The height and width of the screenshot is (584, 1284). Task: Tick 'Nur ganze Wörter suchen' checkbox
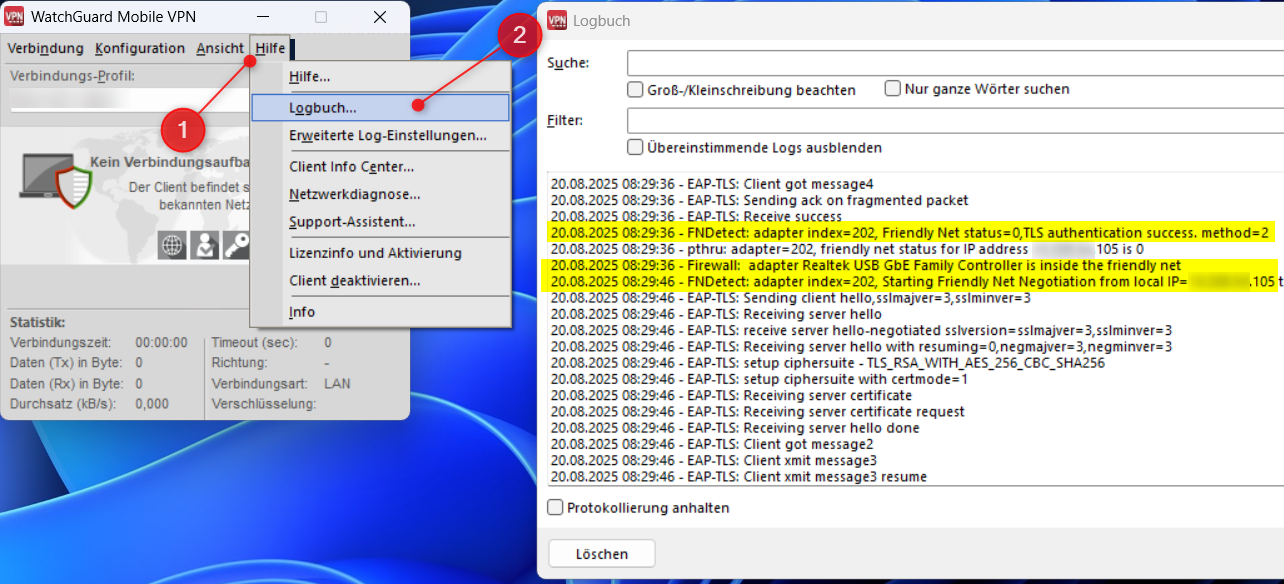point(893,88)
